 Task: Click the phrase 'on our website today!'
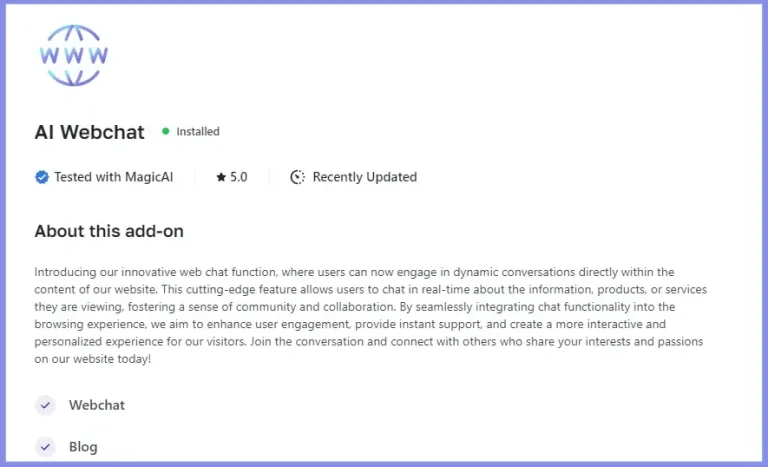point(93,359)
